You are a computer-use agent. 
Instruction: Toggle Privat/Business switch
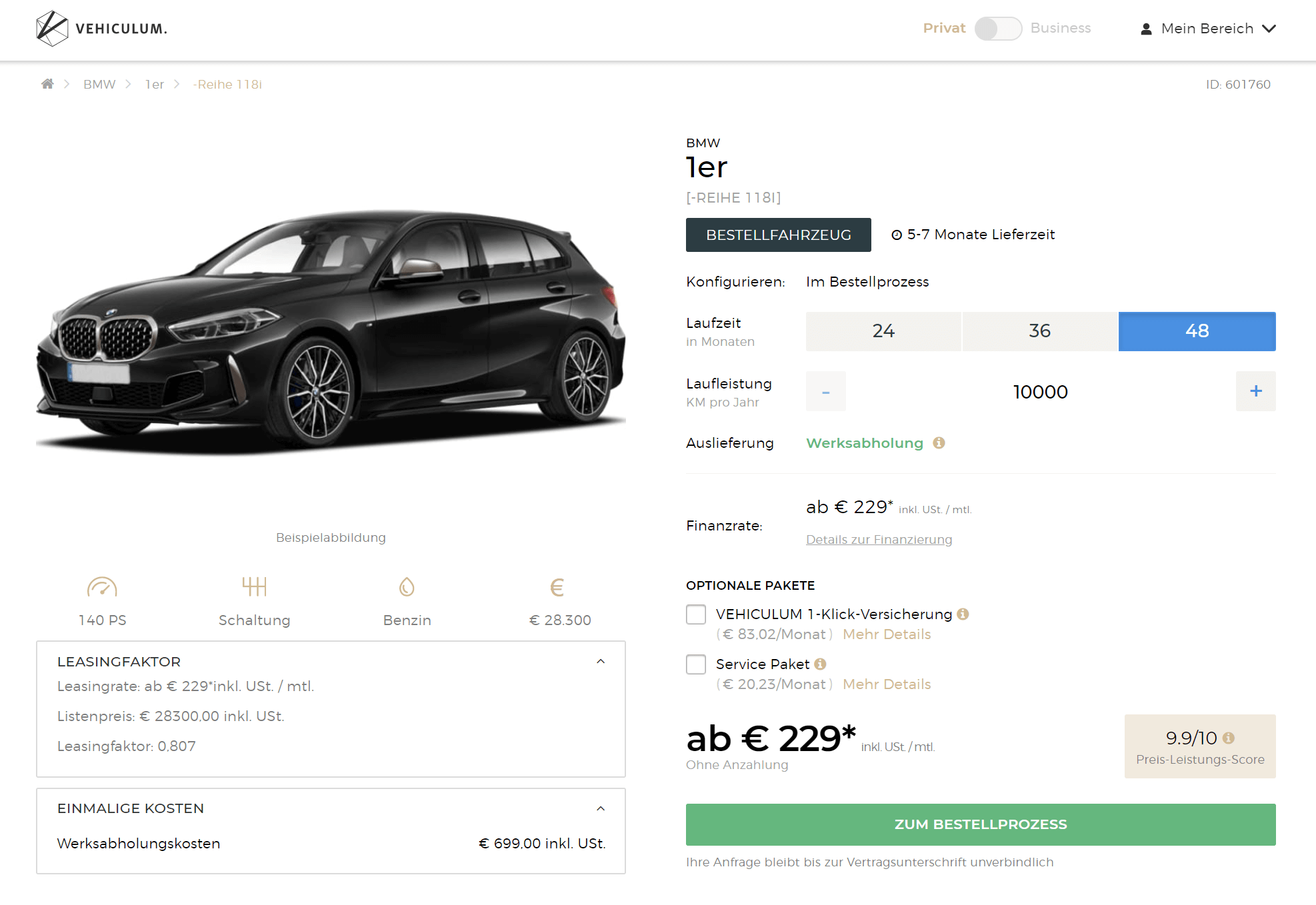(x=997, y=29)
